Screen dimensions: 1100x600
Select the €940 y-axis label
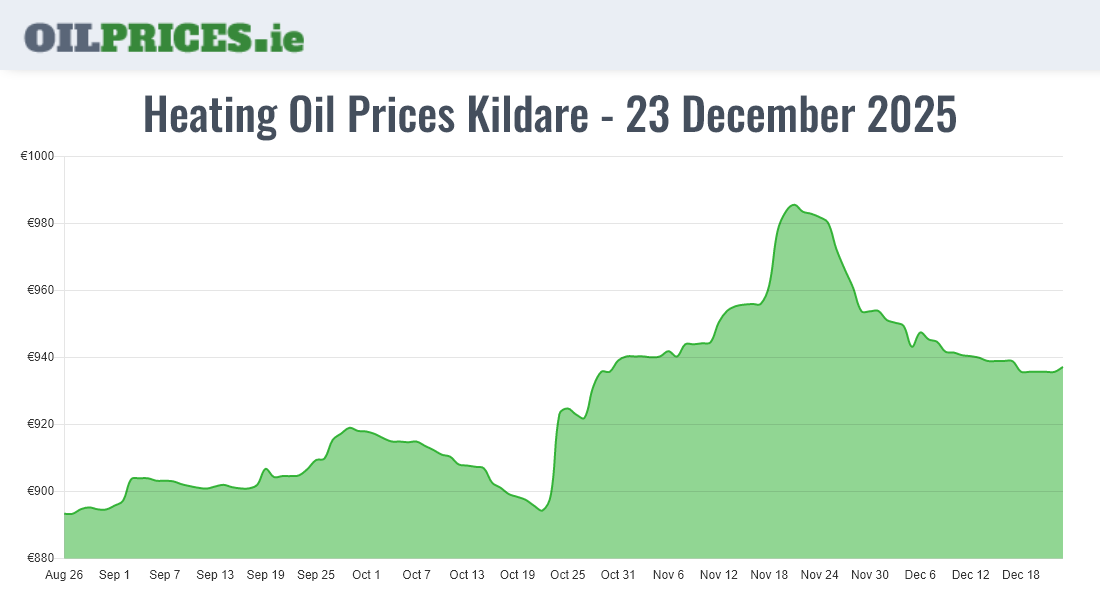point(39,357)
